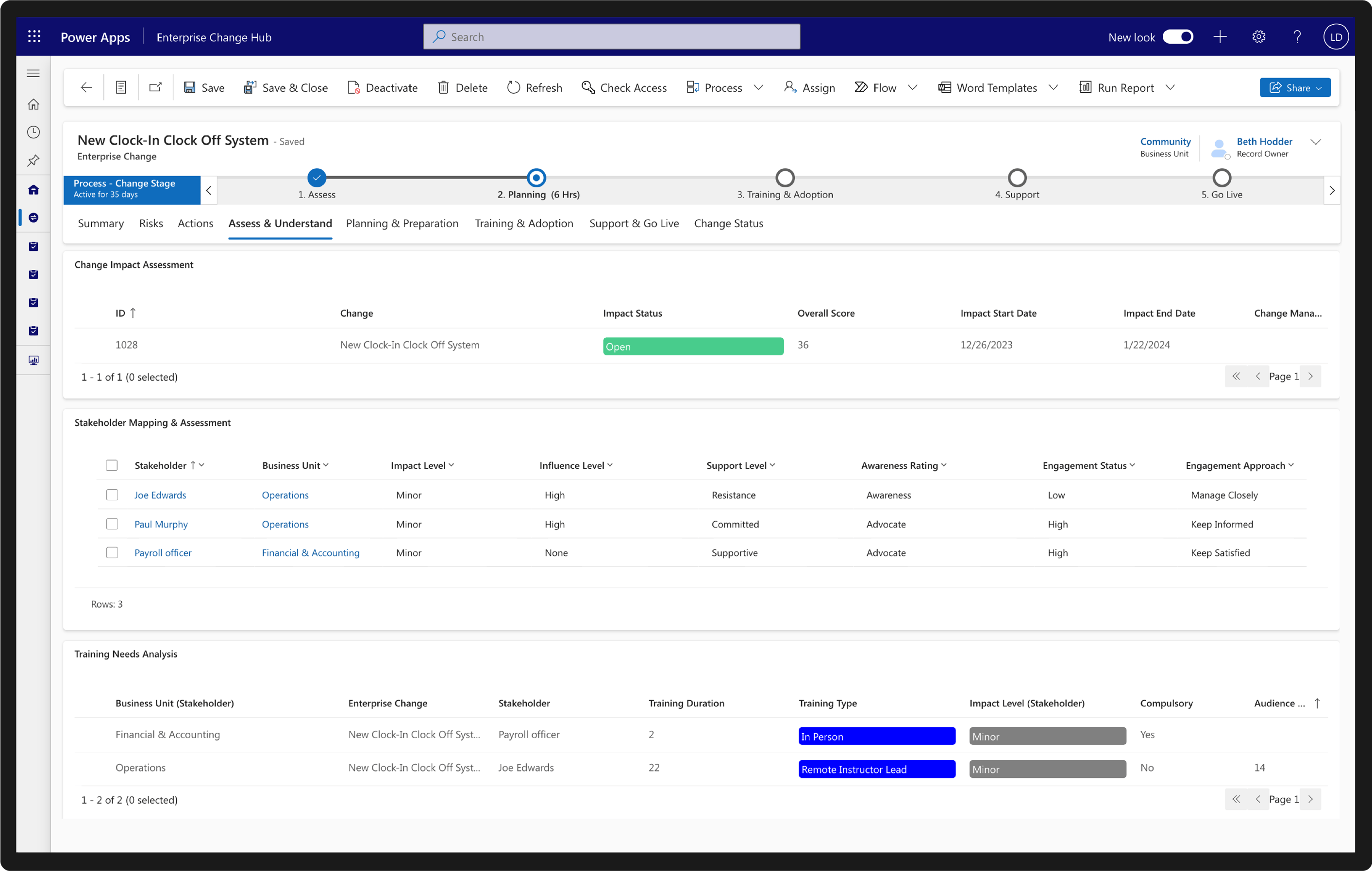
Task: Expand the Process dropdown chevron
Action: pos(758,88)
